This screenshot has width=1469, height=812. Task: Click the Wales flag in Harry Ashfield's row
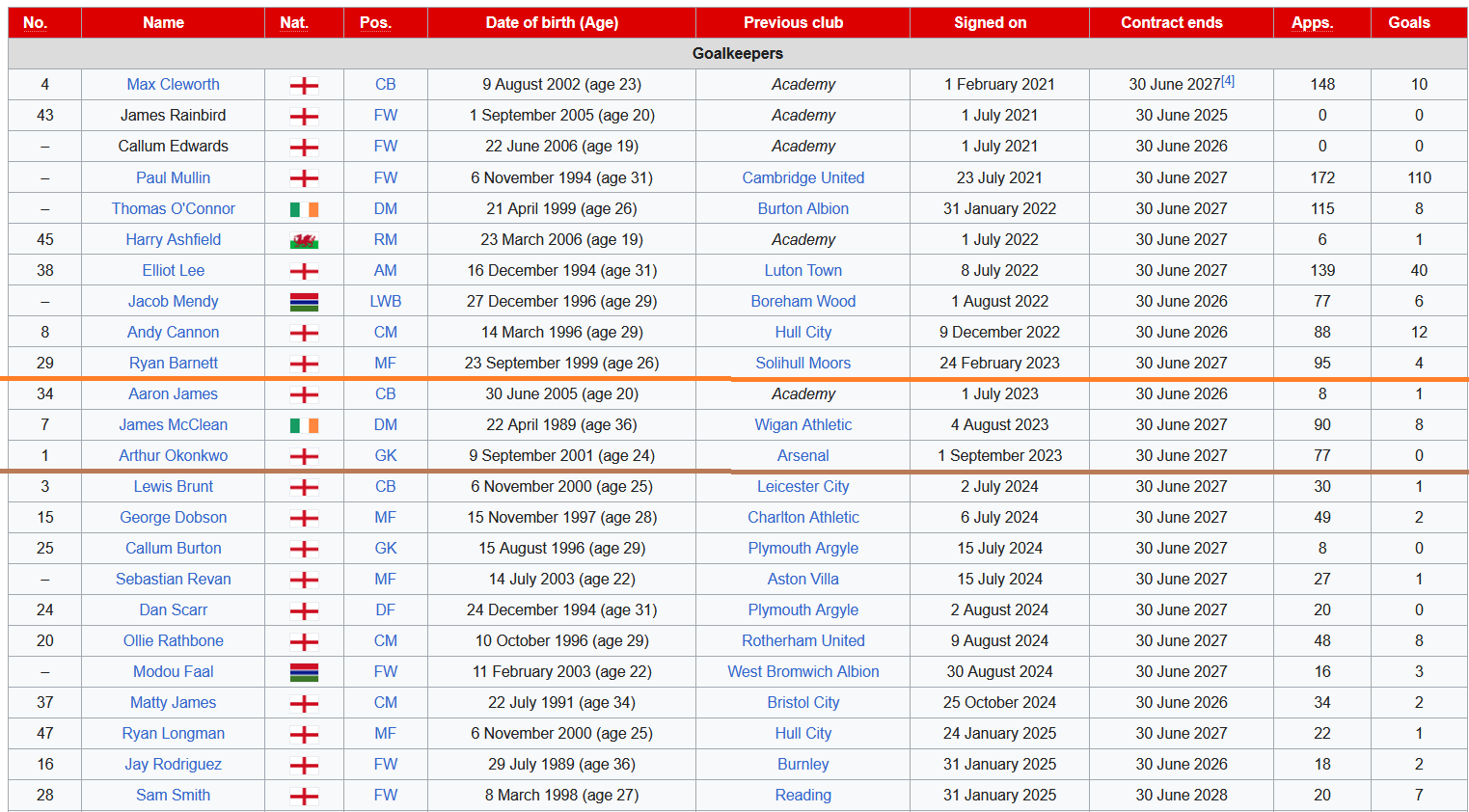pyautogui.click(x=304, y=240)
